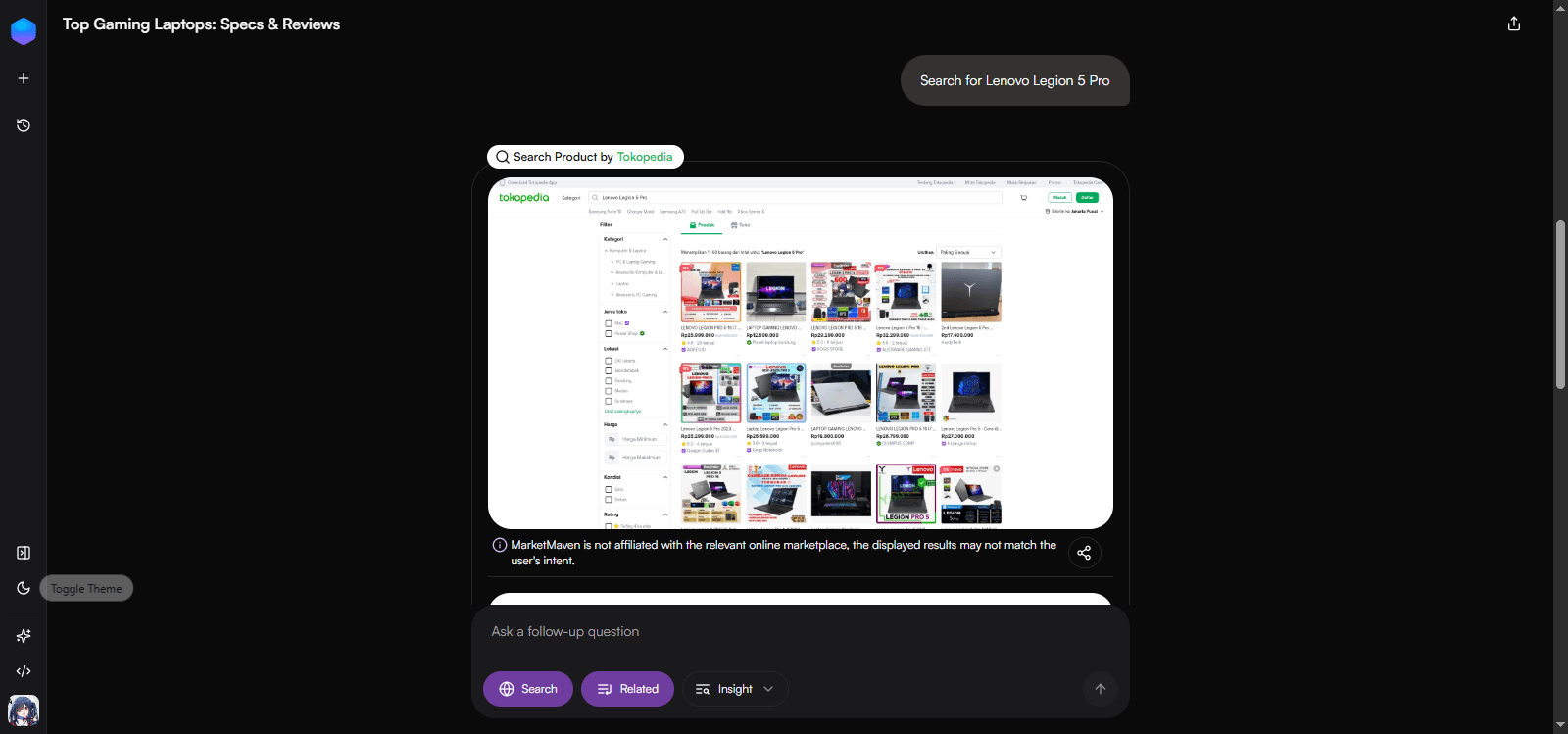Open the Tokopedia link in the label
The width and height of the screenshot is (1568, 734).
[x=645, y=157]
